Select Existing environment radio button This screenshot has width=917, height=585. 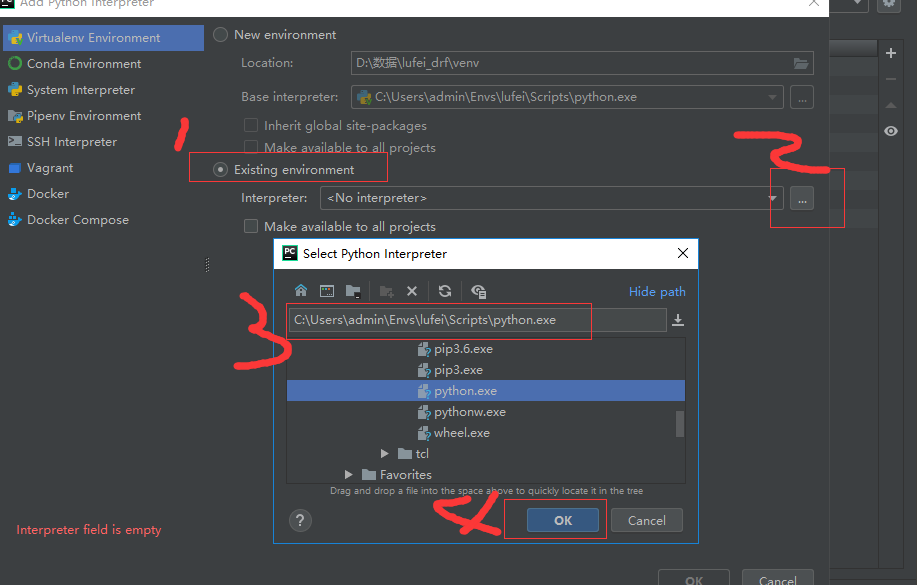pyautogui.click(x=220, y=170)
